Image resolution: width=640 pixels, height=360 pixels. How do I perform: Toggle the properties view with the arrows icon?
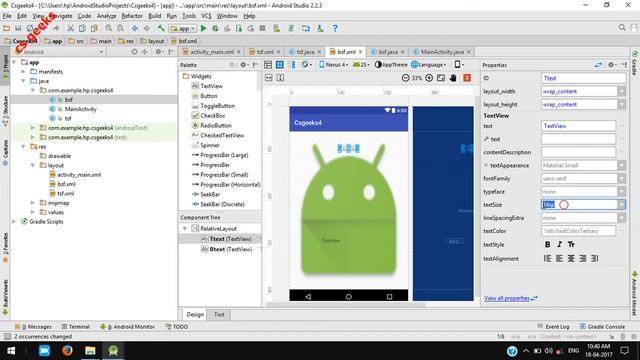coord(598,64)
